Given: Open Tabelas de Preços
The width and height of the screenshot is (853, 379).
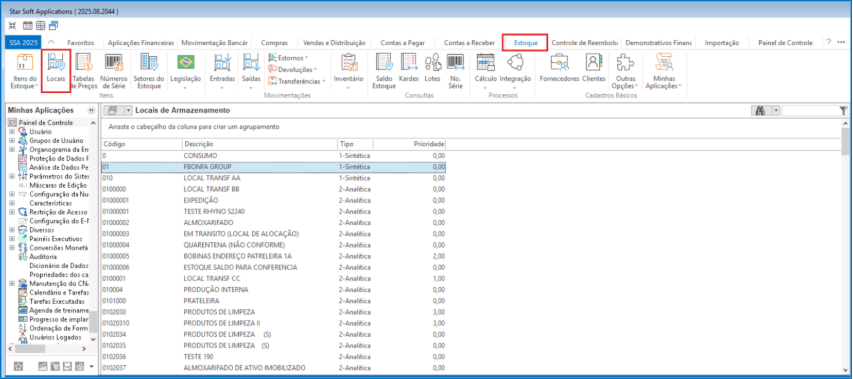Looking at the screenshot, I should click(84, 71).
